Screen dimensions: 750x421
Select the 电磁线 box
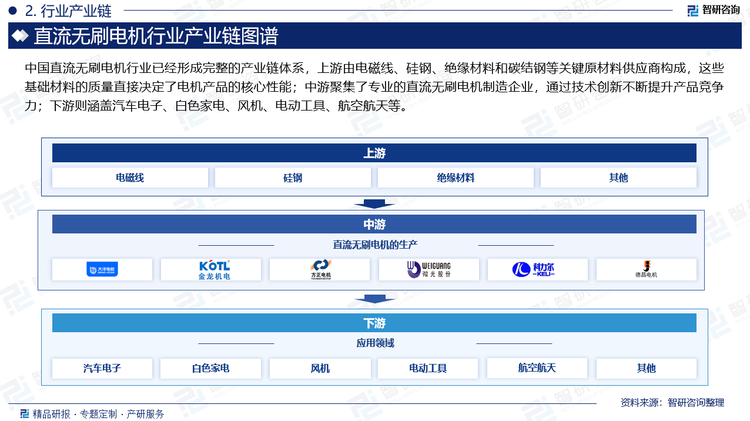130,177
